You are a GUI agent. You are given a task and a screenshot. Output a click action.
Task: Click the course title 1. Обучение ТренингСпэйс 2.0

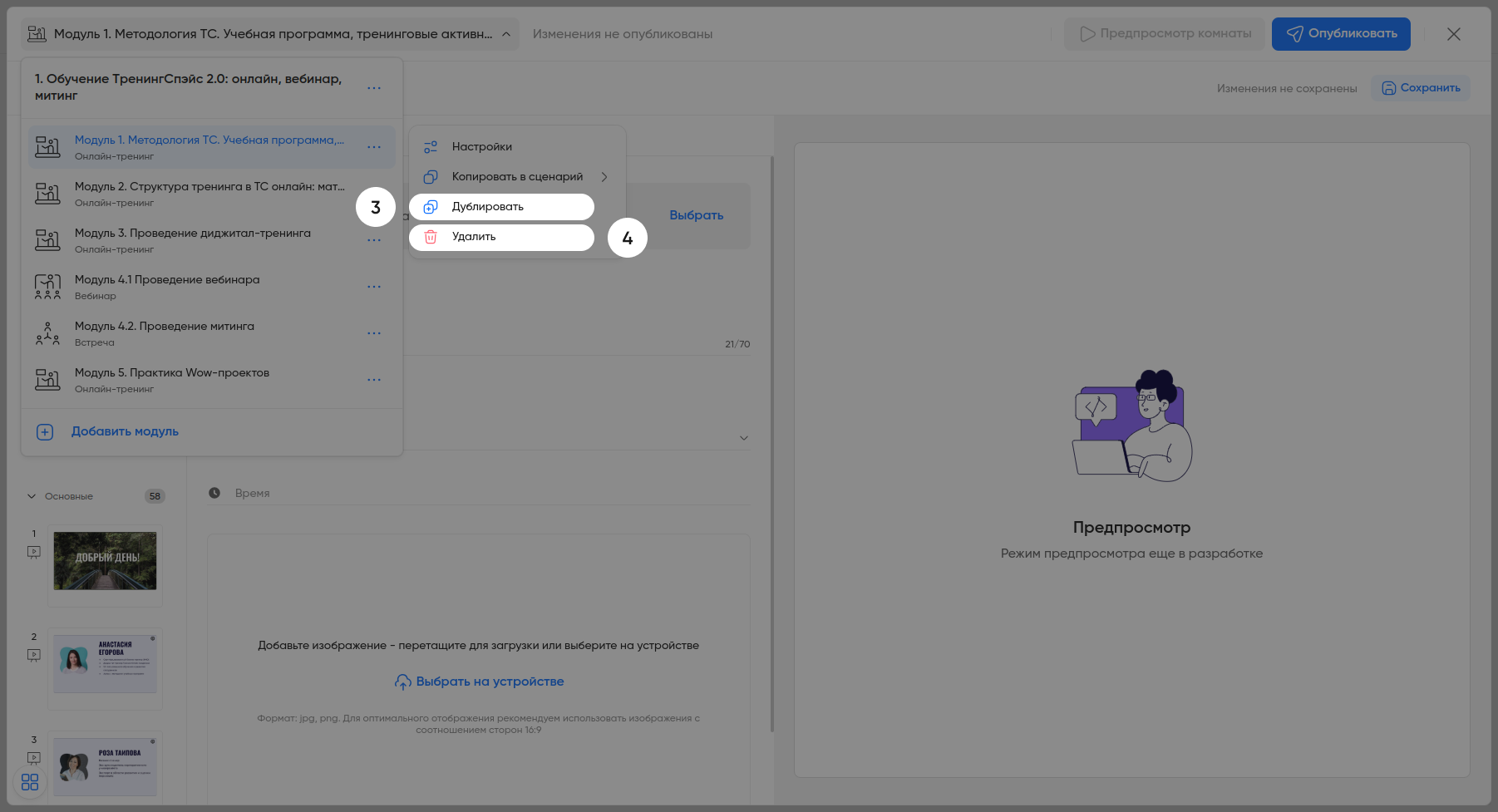[188, 87]
